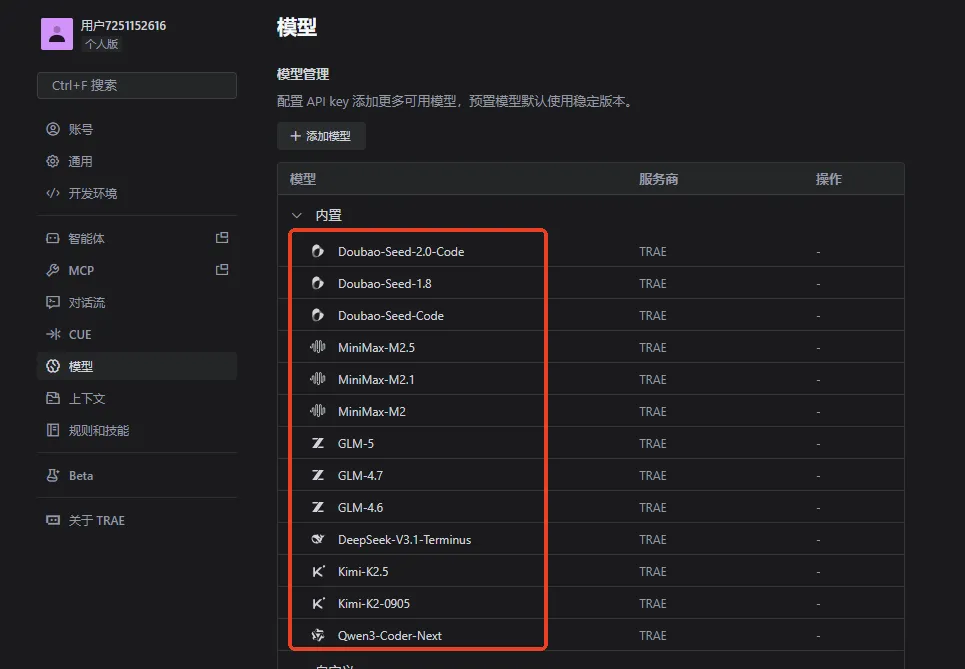Viewport: 965px width, 669px height.
Task: Click the 上下文 context icon
Action: click(x=53, y=398)
